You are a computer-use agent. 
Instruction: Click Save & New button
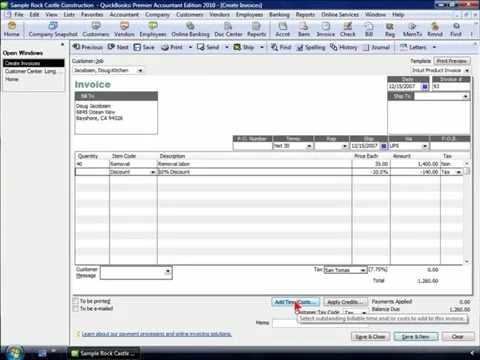click(415, 337)
